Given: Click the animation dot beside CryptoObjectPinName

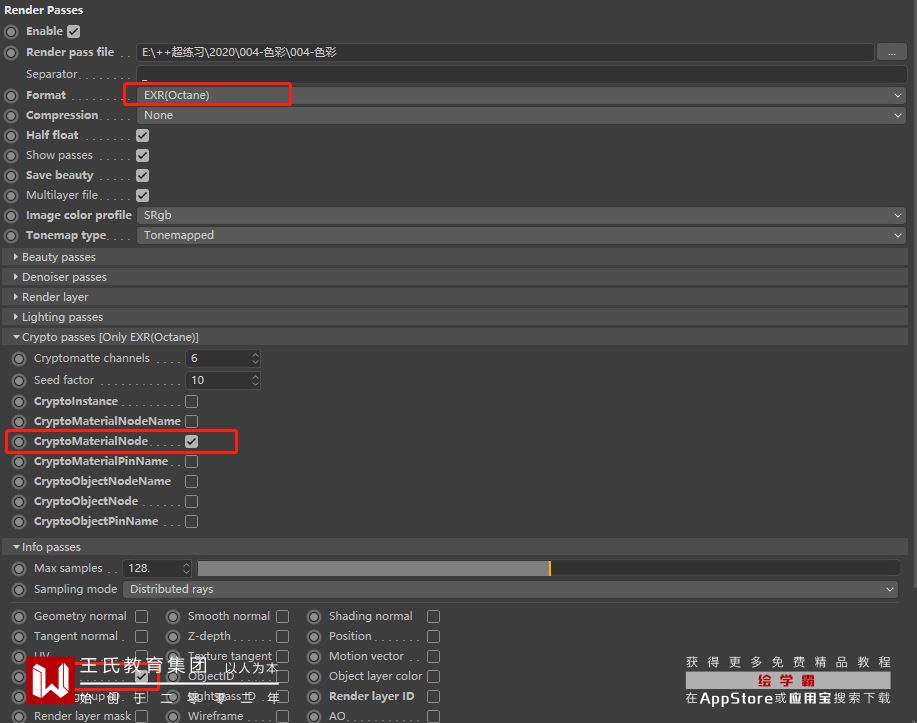Looking at the screenshot, I should (x=19, y=522).
